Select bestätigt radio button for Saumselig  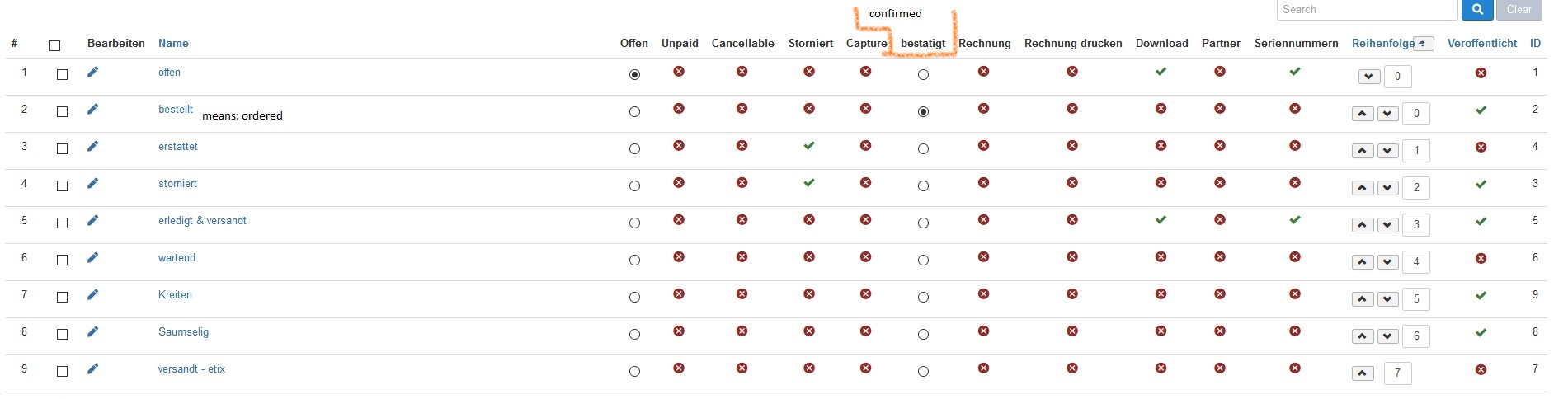coord(923,334)
